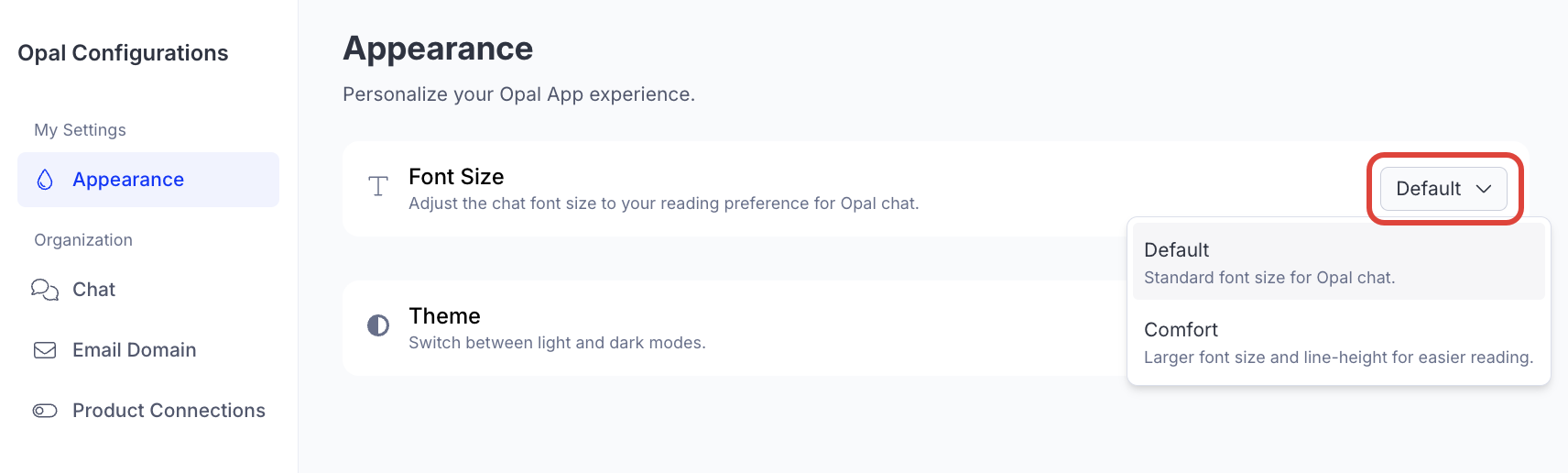Click the Organization section header
Screen dimensions: 1568x473
83,240
